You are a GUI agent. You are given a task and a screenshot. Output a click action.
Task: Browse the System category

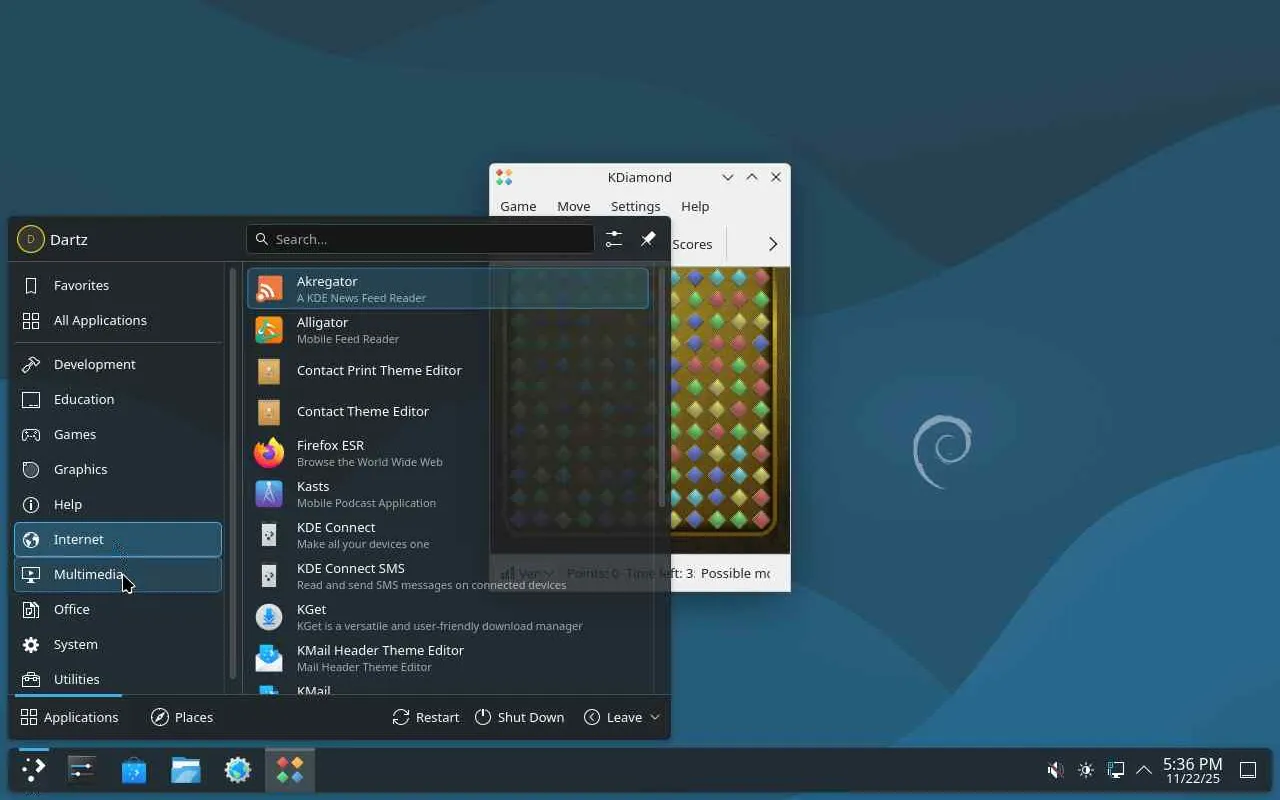[x=118, y=644]
